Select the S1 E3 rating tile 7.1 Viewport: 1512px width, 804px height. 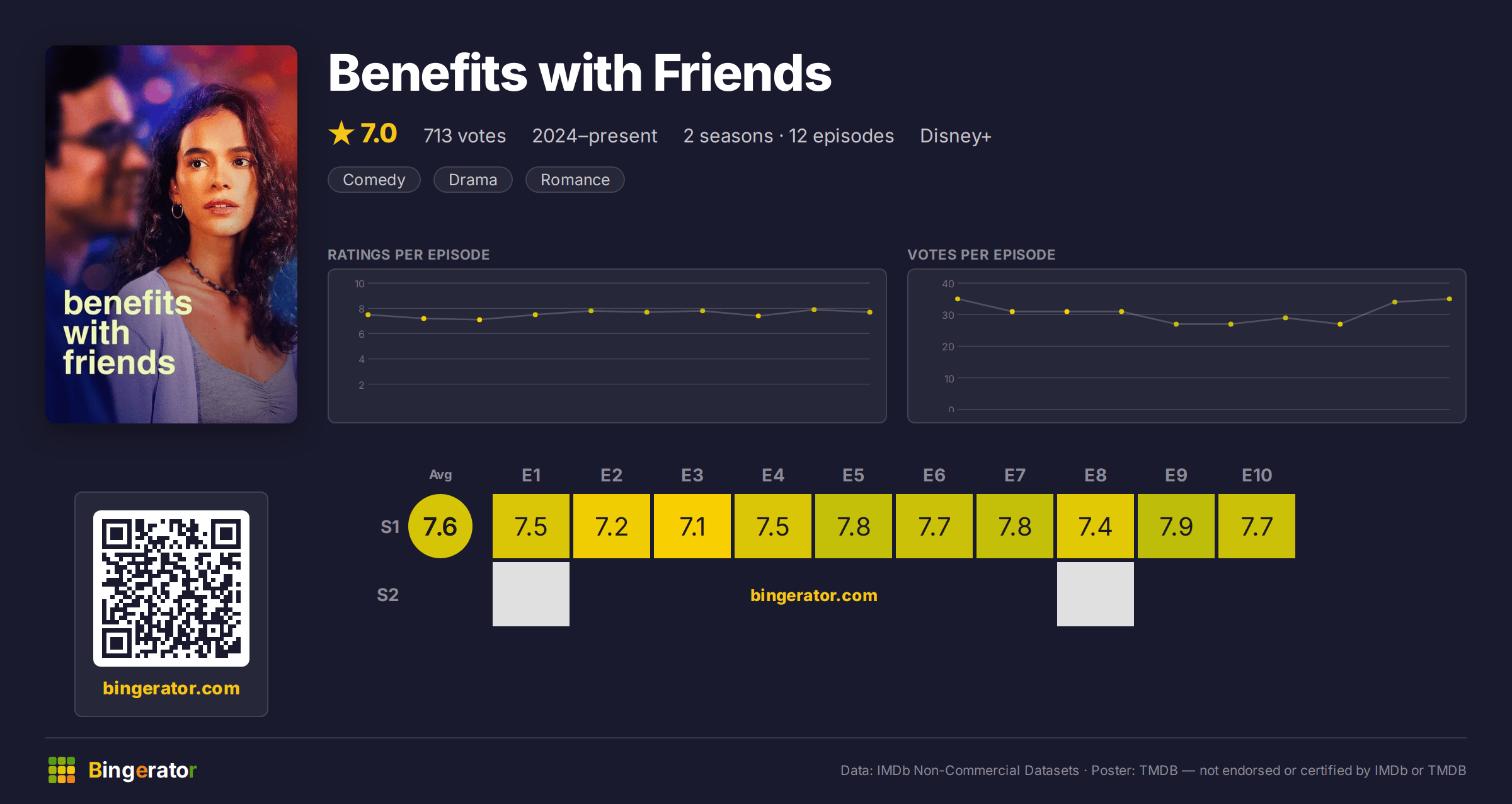point(692,526)
